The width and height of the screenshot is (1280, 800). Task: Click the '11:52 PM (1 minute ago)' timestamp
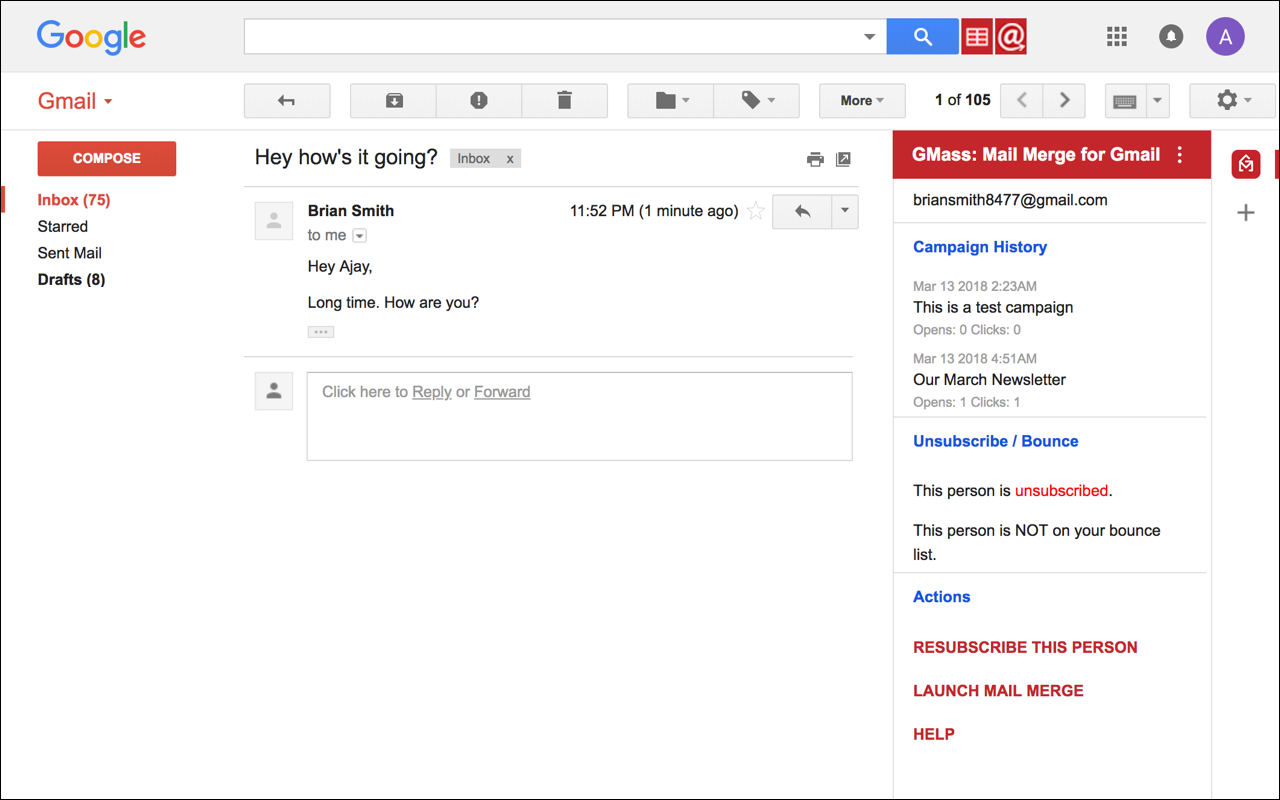pyautogui.click(x=654, y=211)
